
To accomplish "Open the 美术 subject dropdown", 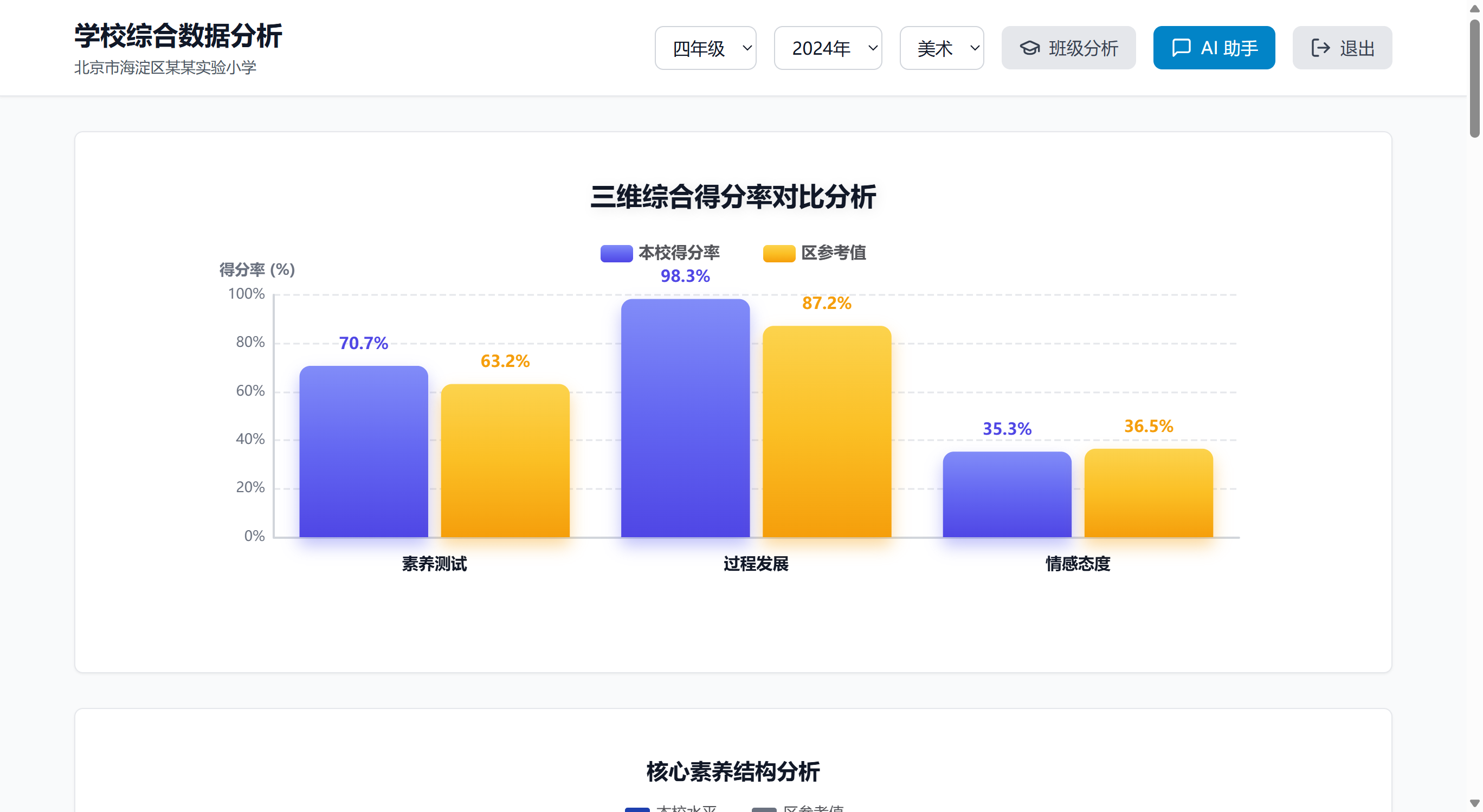I will click(942, 48).
